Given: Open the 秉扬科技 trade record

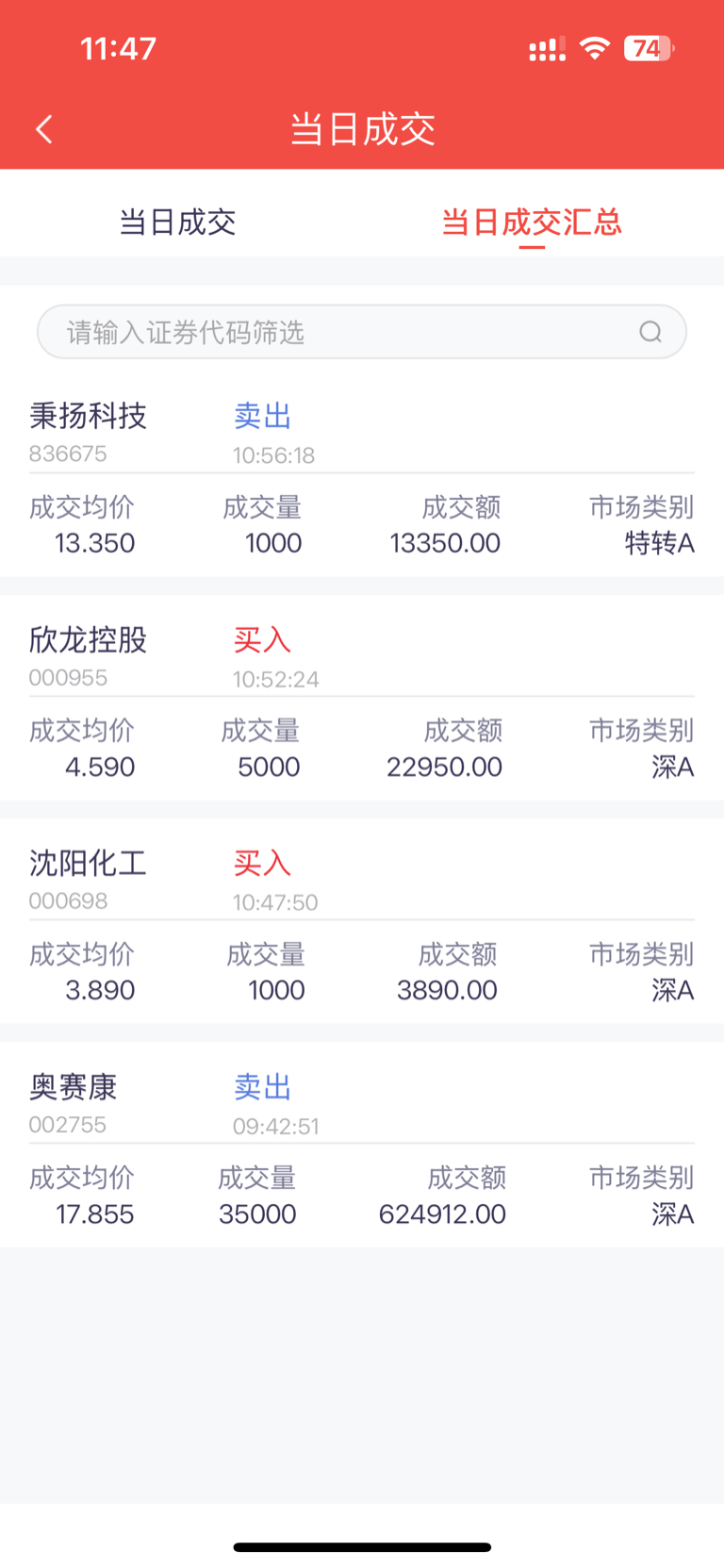Looking at the screenshot, I should 362,478.
